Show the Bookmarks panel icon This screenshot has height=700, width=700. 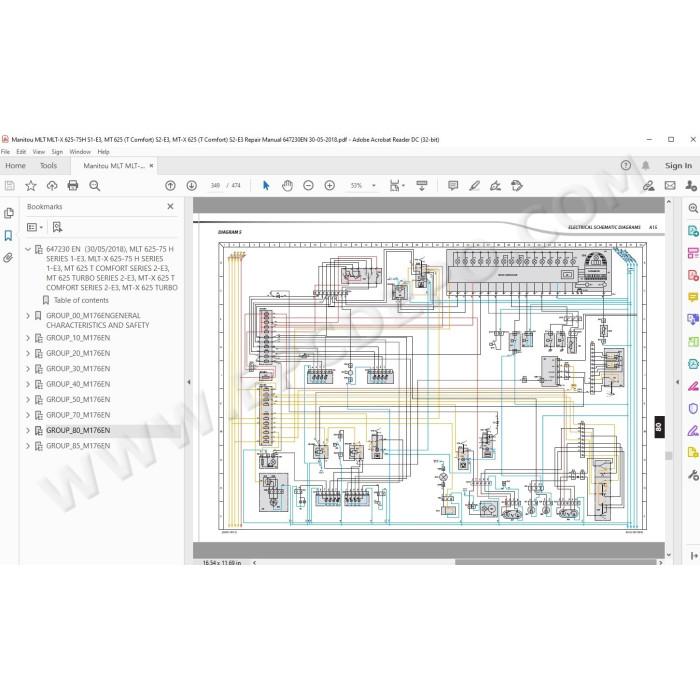coord(8,235)
